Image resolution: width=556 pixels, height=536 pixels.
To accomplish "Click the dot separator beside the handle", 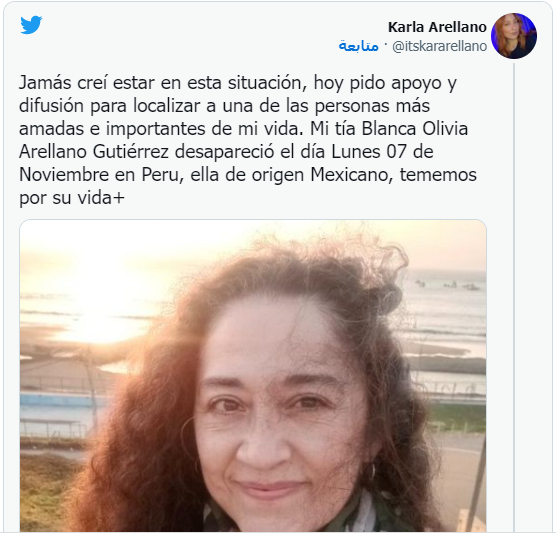I will (x=386, y=45).
